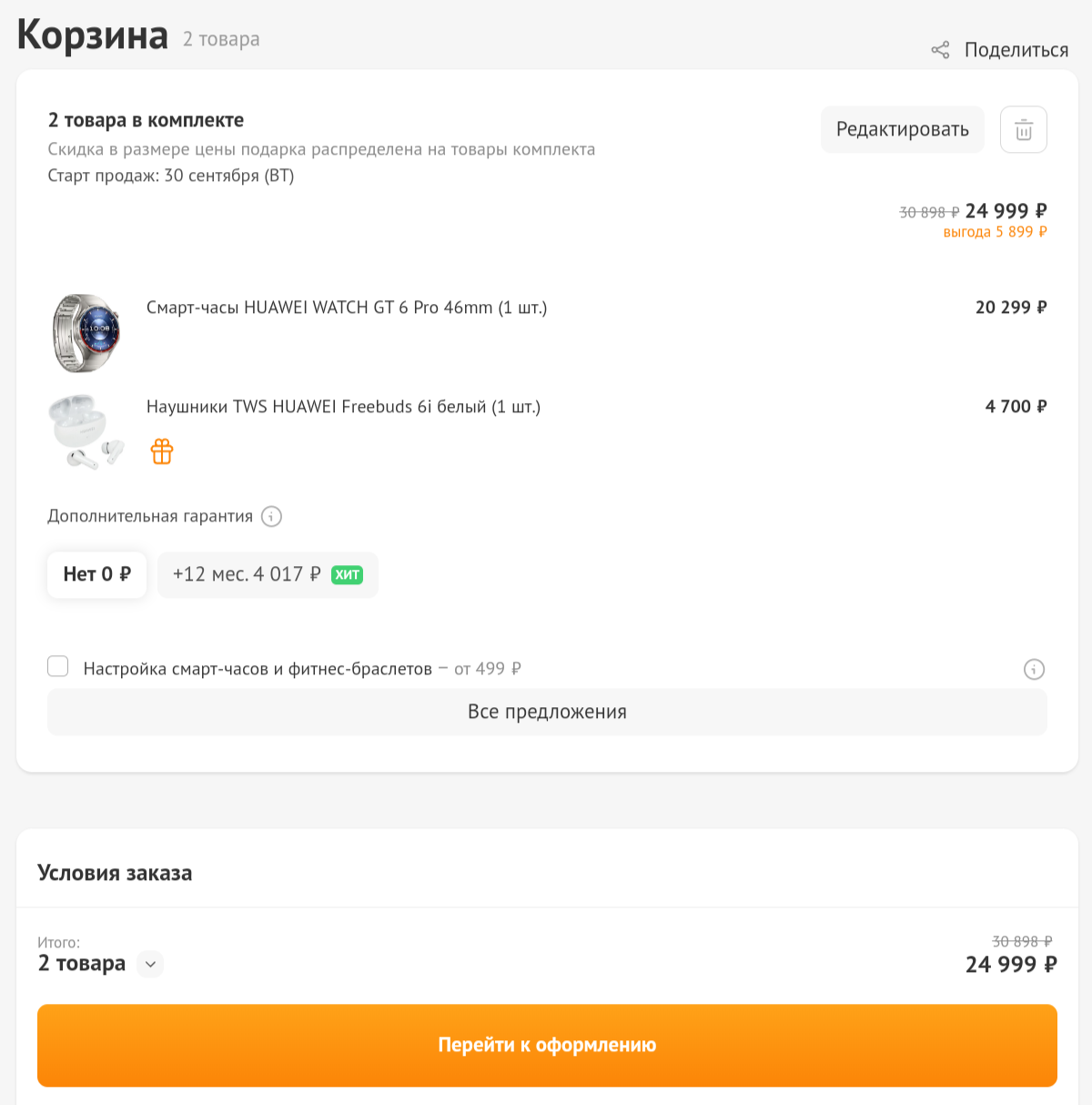Click the выгода 5 899 ₽ label
1092x1105 pixels.
(x=996, y=232)
